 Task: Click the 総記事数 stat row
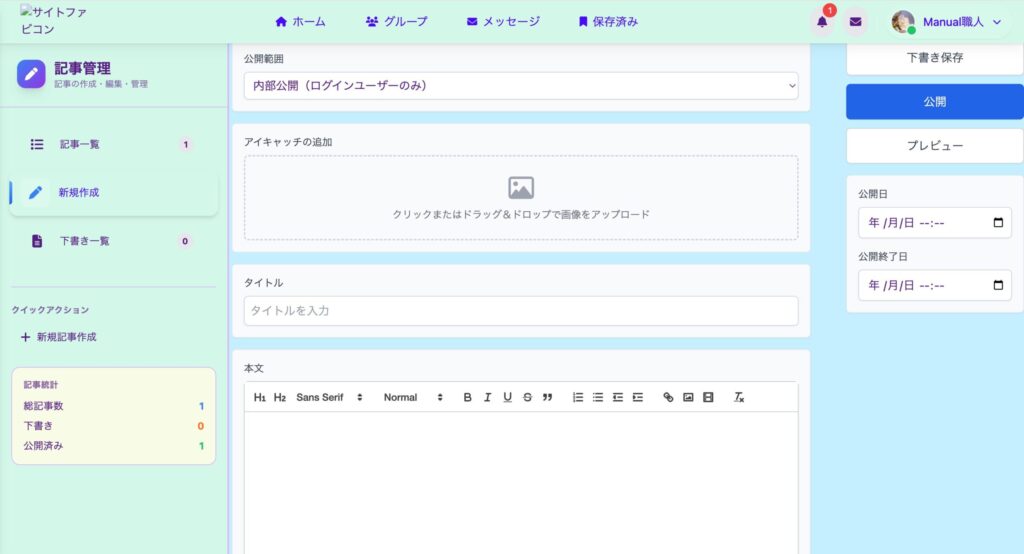coord(114,406)
